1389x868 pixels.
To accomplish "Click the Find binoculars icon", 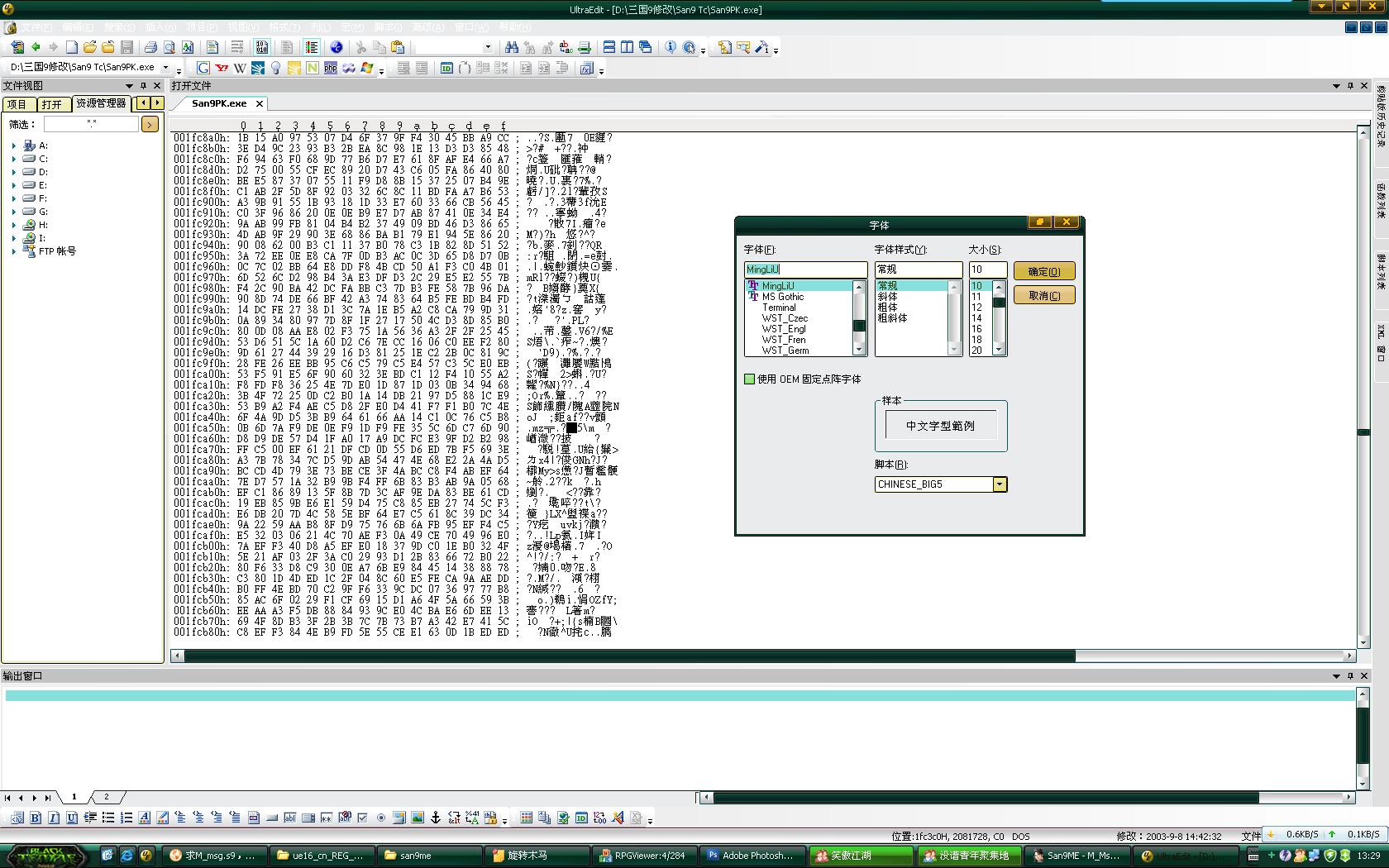I will [511, 47].
